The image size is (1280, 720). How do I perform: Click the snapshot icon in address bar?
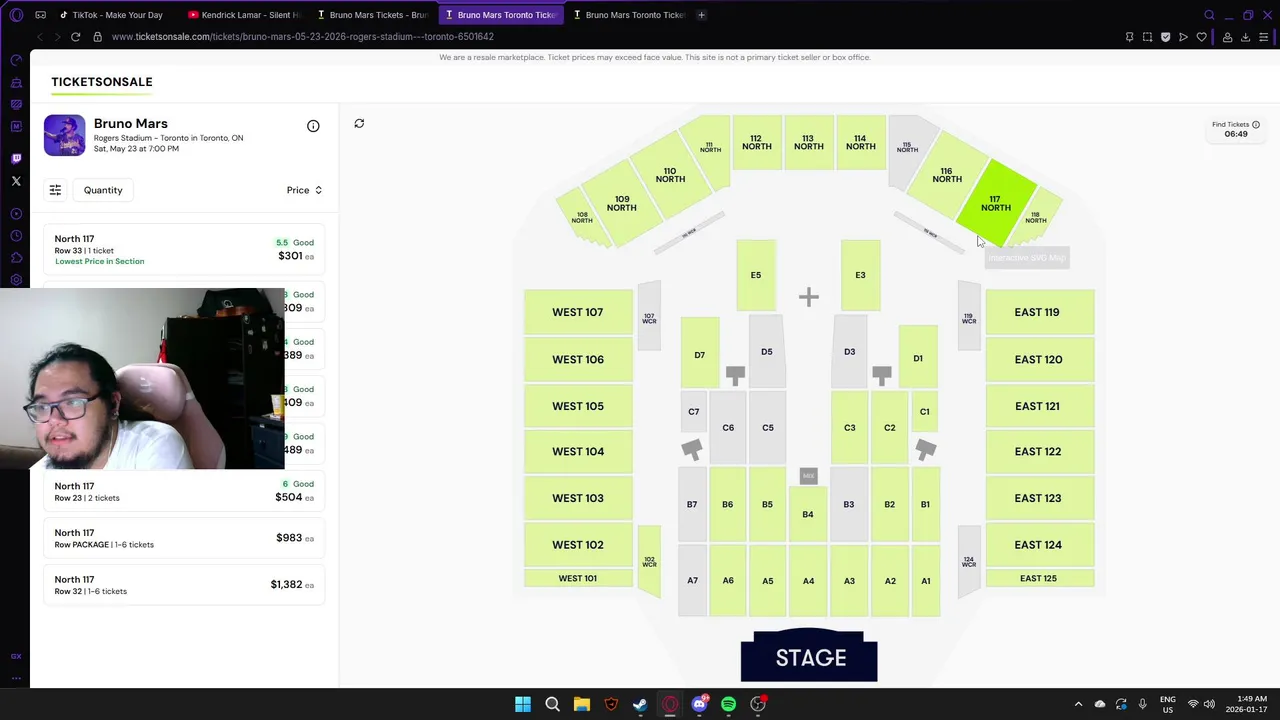(1147, 37)
